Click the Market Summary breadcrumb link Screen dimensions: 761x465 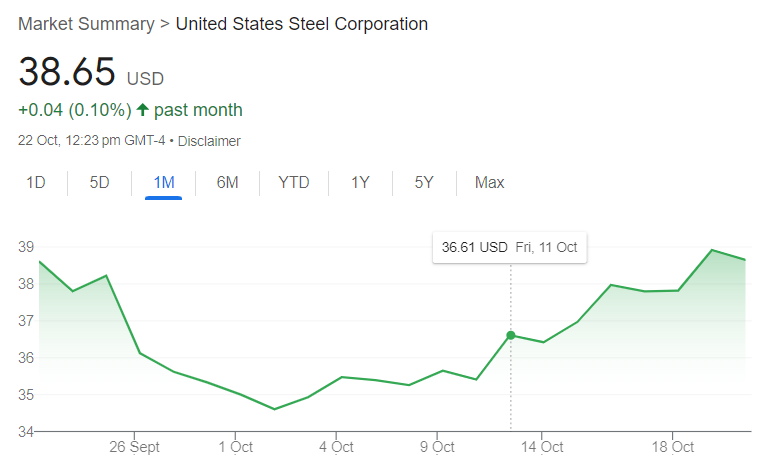pyautogui.click(x=85, y=23)
